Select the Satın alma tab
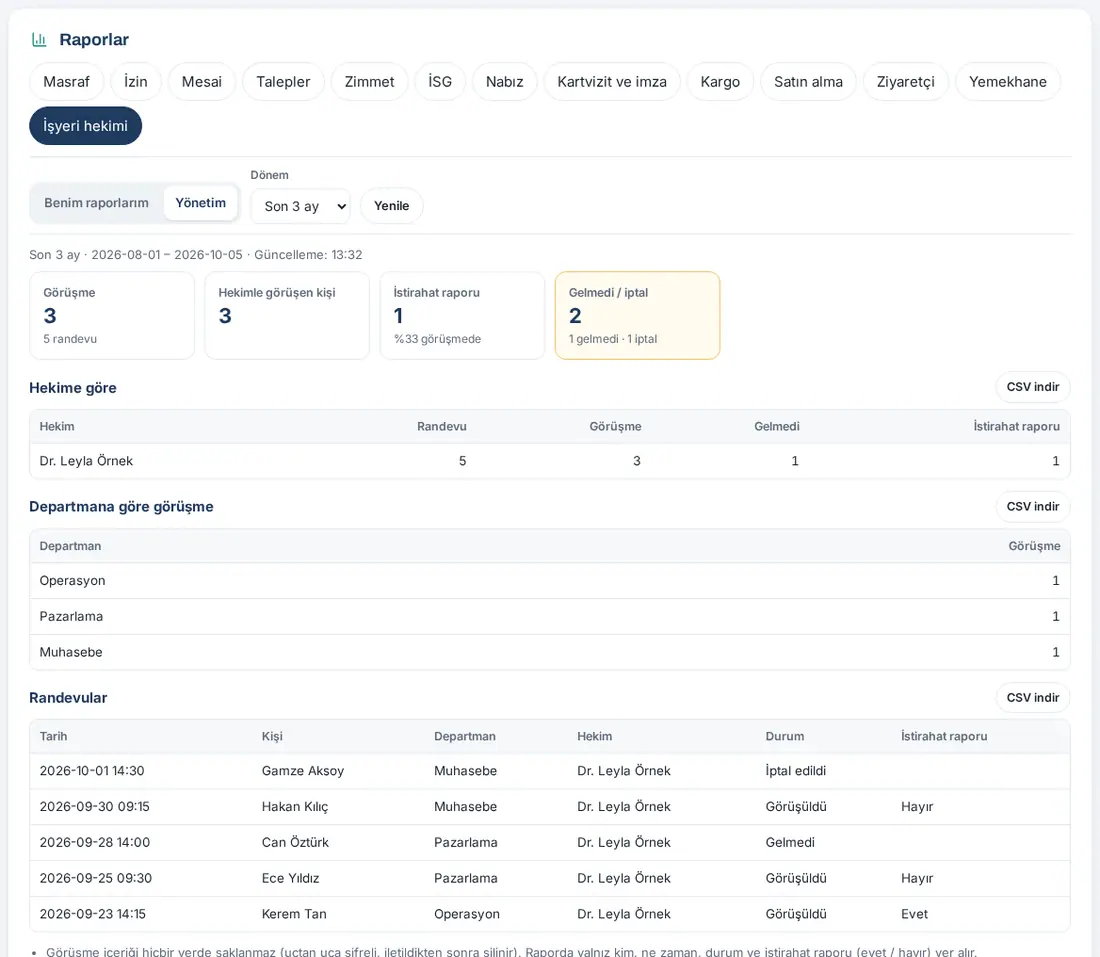This screenshot has height=957, width=1100. (x=808, y=81)
